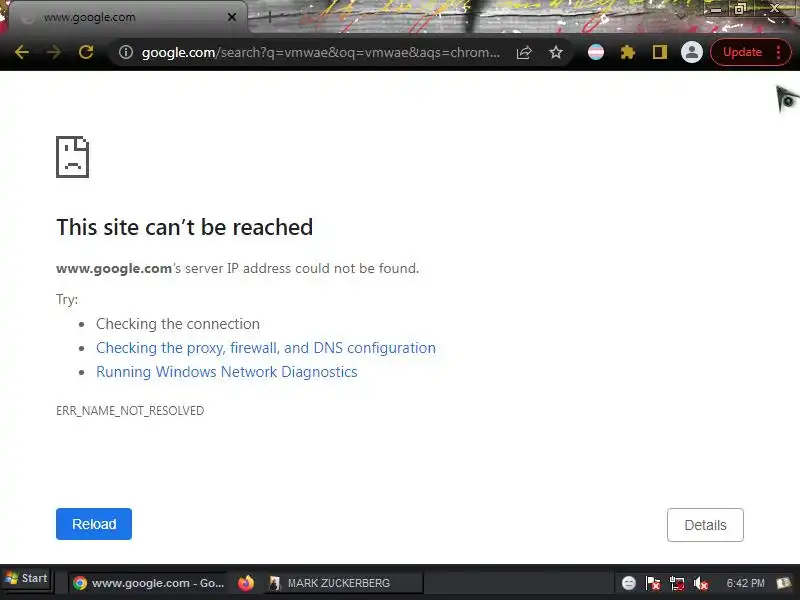Go back to the previous page

(21, 52)
